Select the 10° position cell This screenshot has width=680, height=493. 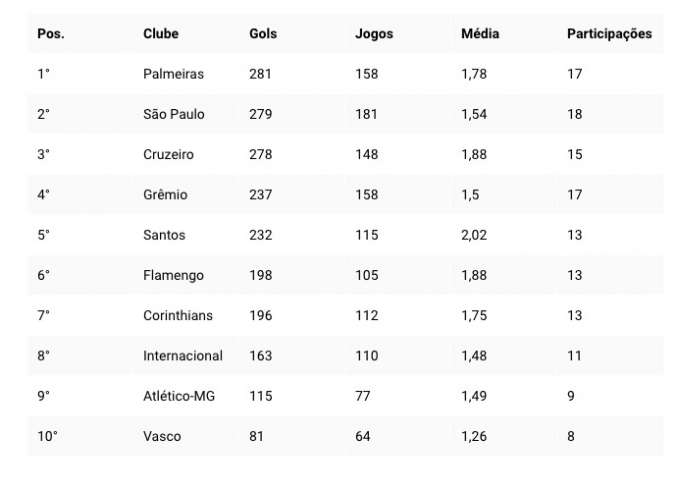tap(47, 436)
